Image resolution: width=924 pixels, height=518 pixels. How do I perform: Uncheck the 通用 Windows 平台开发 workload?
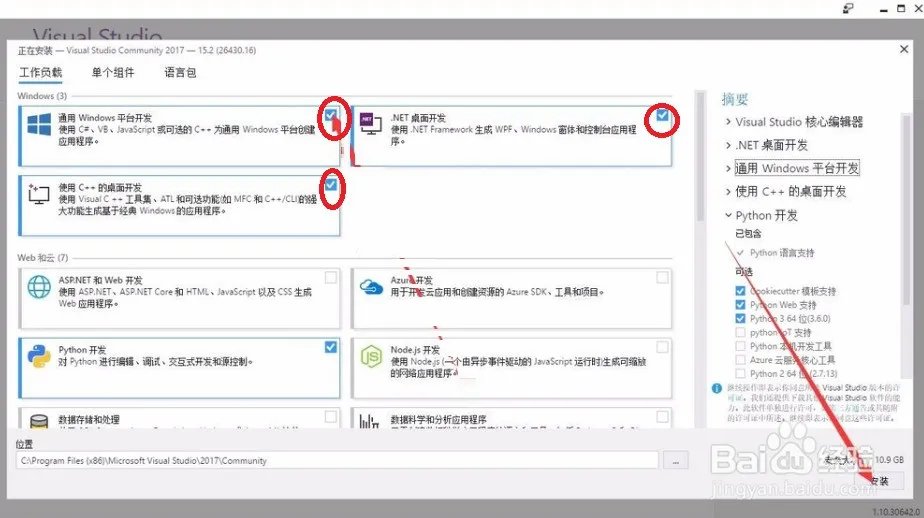tap(331, 115)
